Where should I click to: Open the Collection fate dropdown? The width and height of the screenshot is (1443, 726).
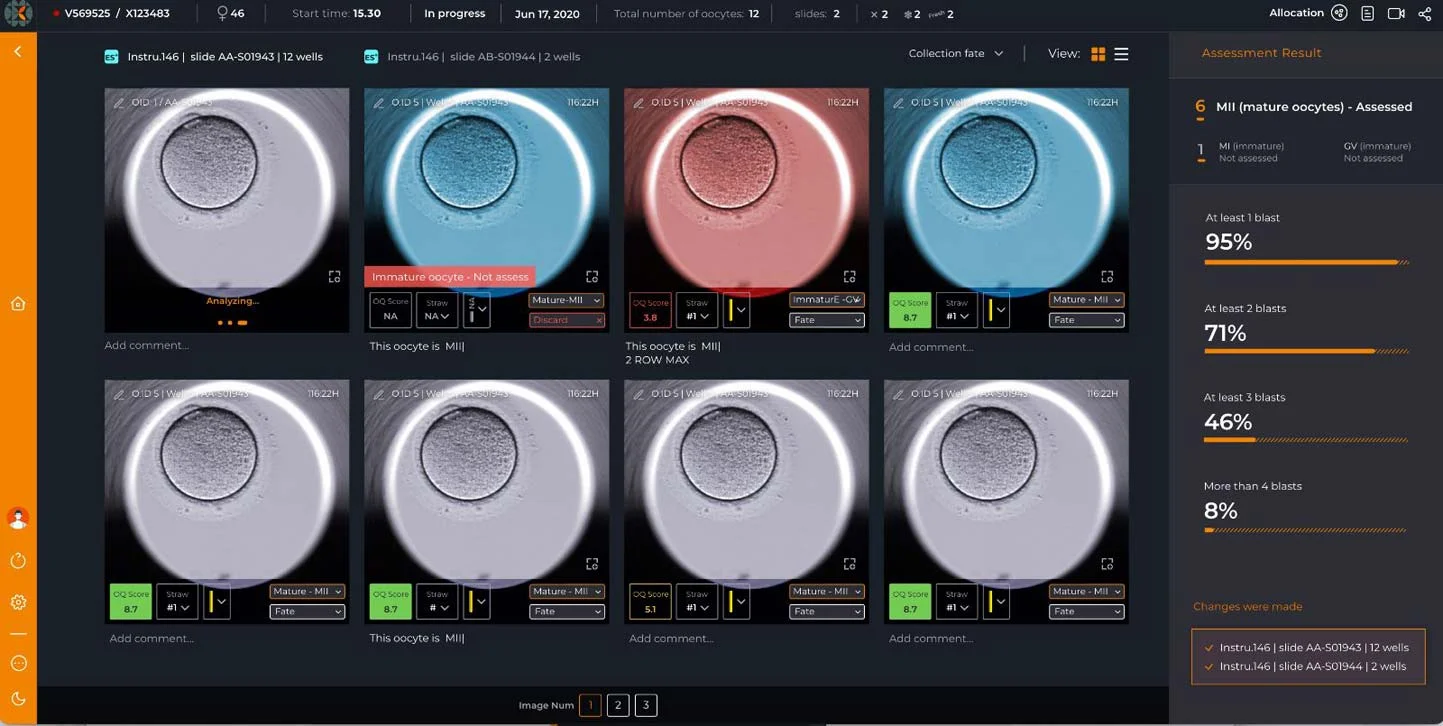[x=955, y=54]
